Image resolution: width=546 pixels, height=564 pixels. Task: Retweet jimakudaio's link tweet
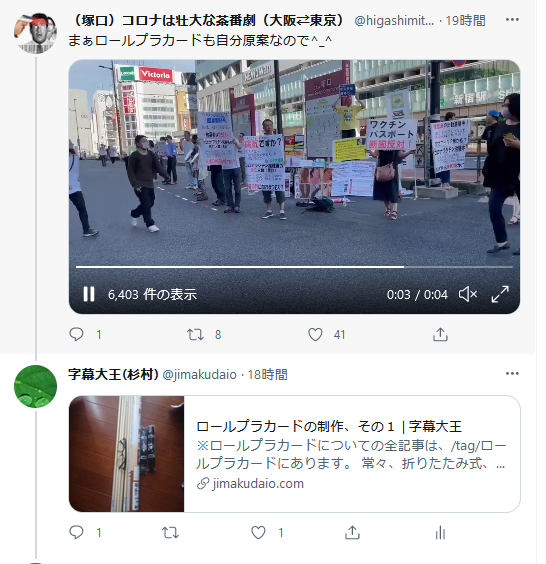pos(170,532)
